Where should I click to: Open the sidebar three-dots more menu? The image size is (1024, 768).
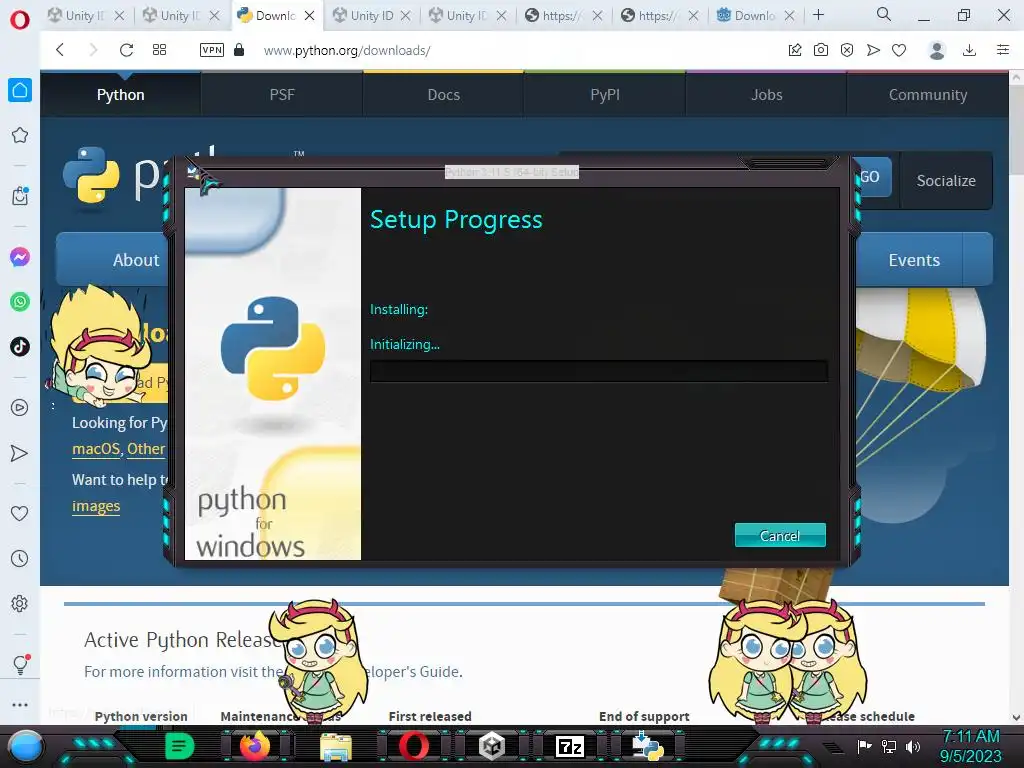[20, 705]
